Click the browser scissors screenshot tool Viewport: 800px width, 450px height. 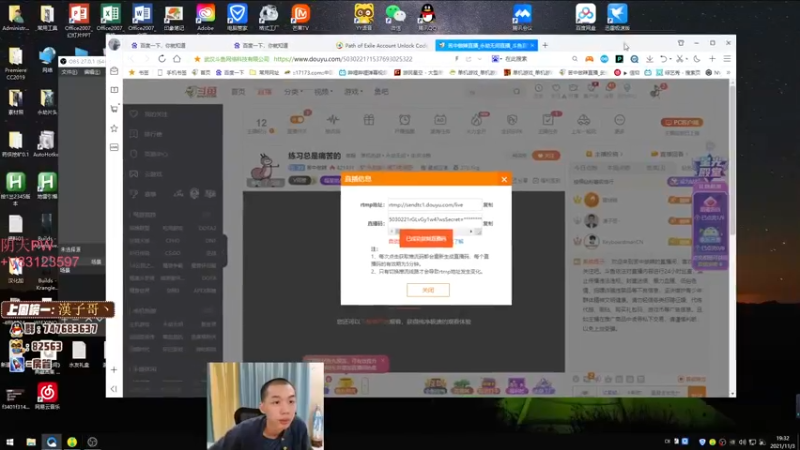tap(680, 59)
